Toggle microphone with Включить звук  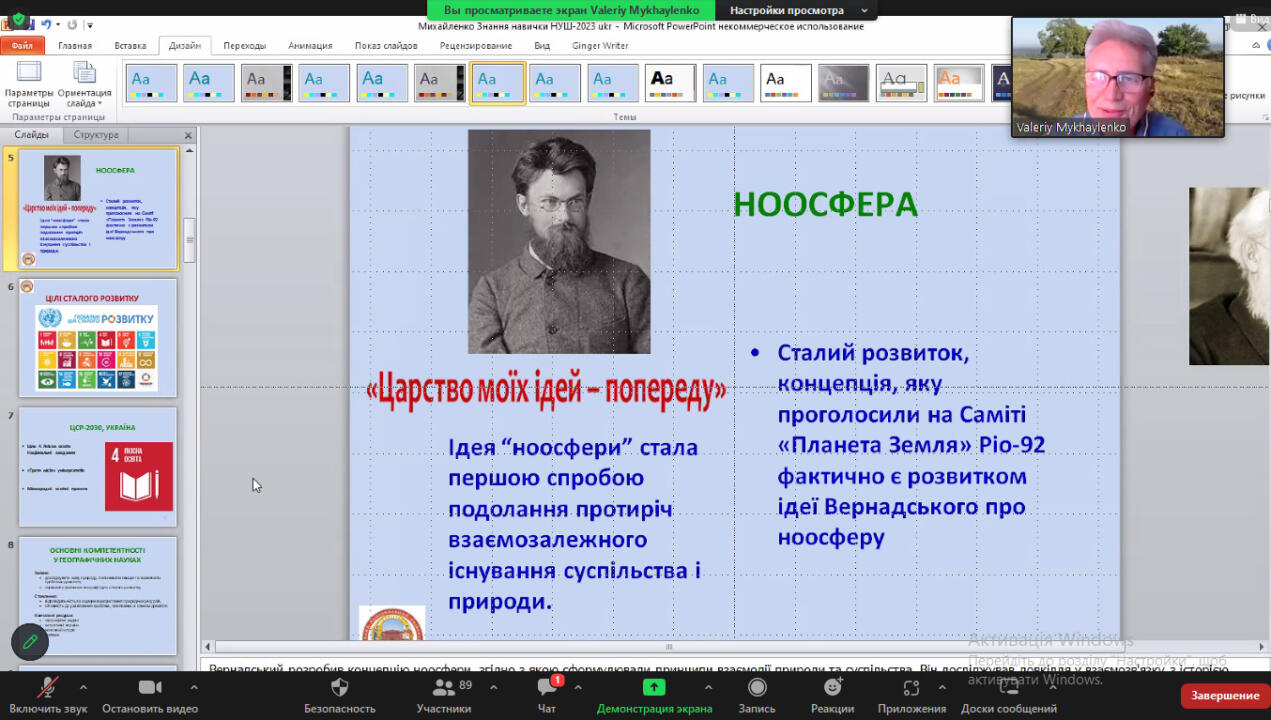(48, 695)
